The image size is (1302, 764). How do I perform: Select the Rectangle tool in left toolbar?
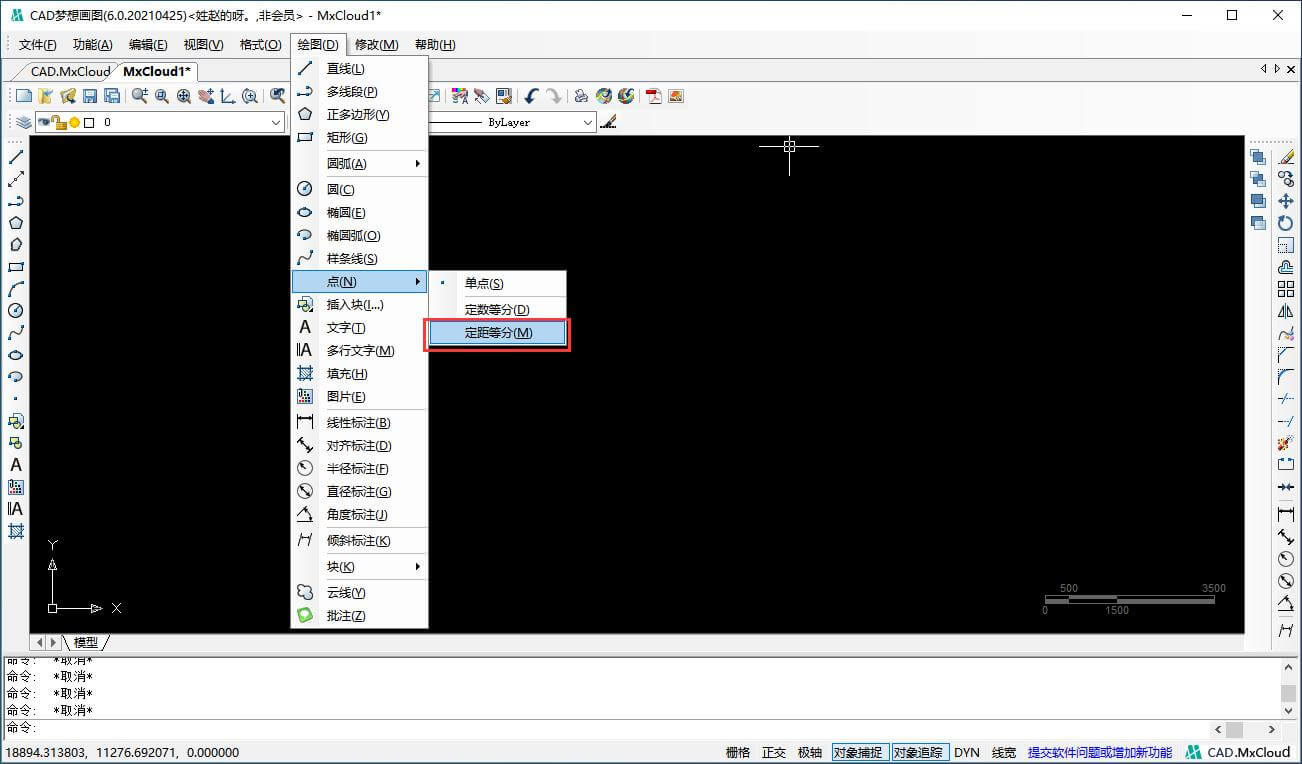[x=16, y=267]
